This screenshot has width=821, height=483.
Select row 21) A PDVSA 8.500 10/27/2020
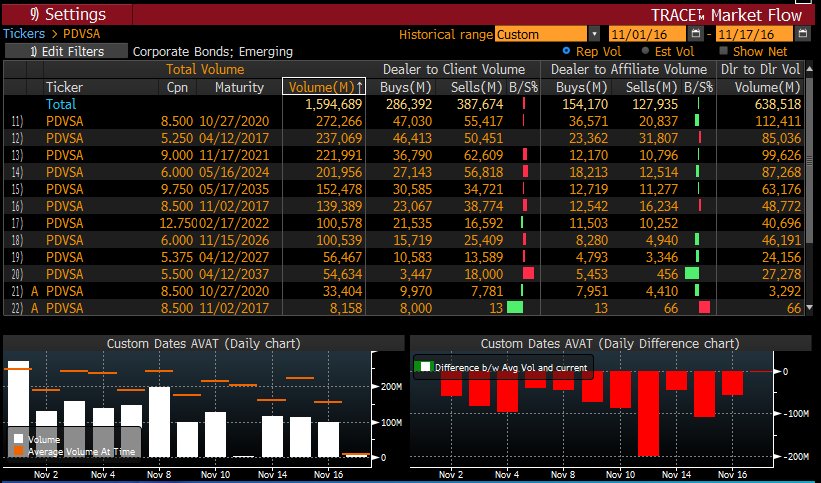[x=404, y=291]
